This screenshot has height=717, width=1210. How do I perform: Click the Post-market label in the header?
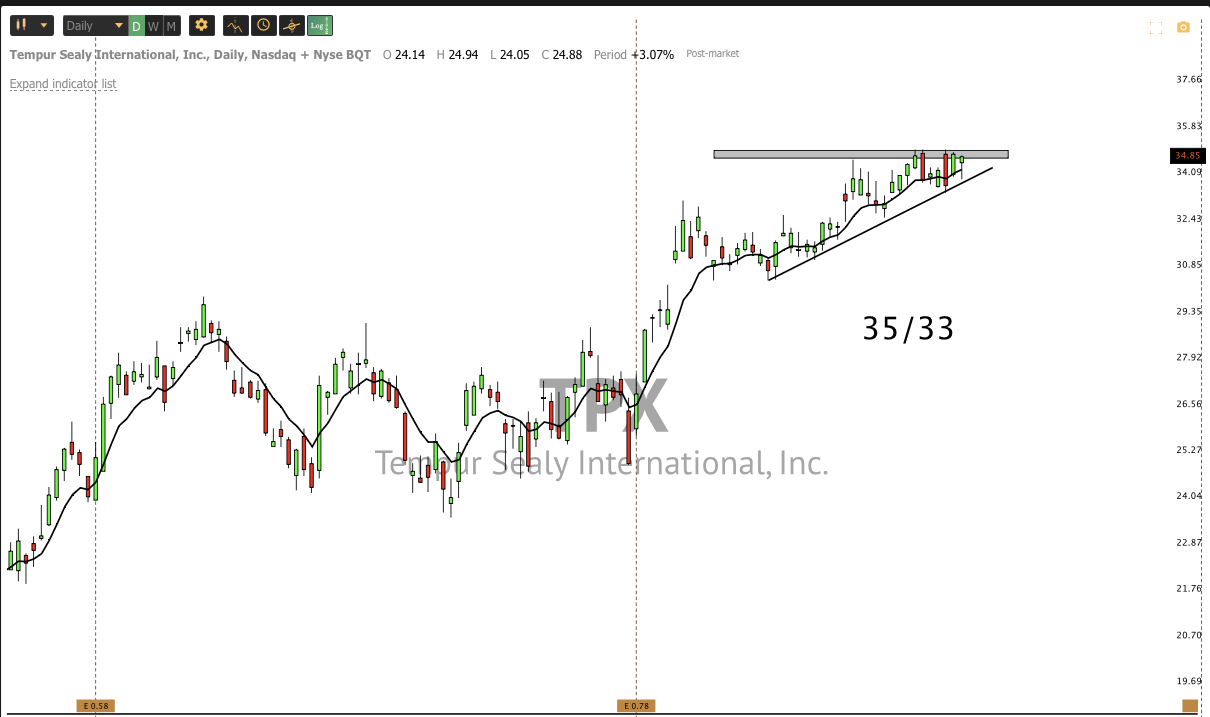711,53
